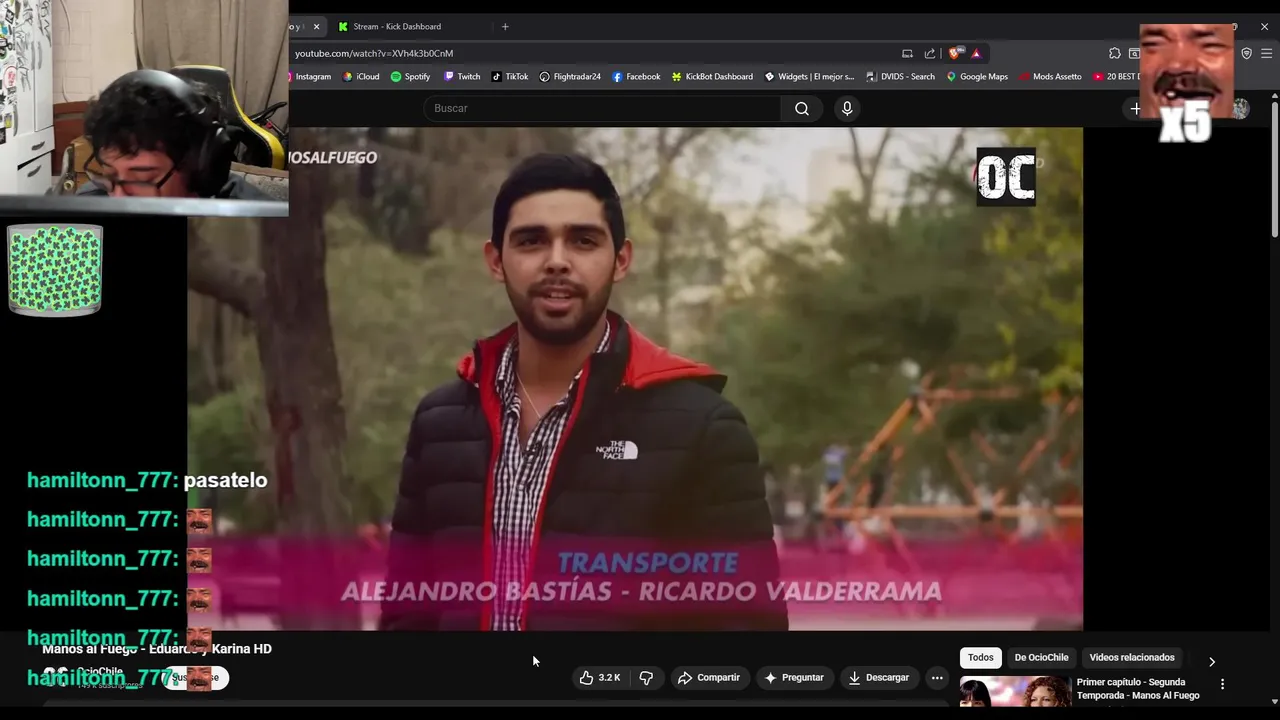Screen dimensions: 1280x720
Task: Open the Compartir share dialog
Action: 709,677
